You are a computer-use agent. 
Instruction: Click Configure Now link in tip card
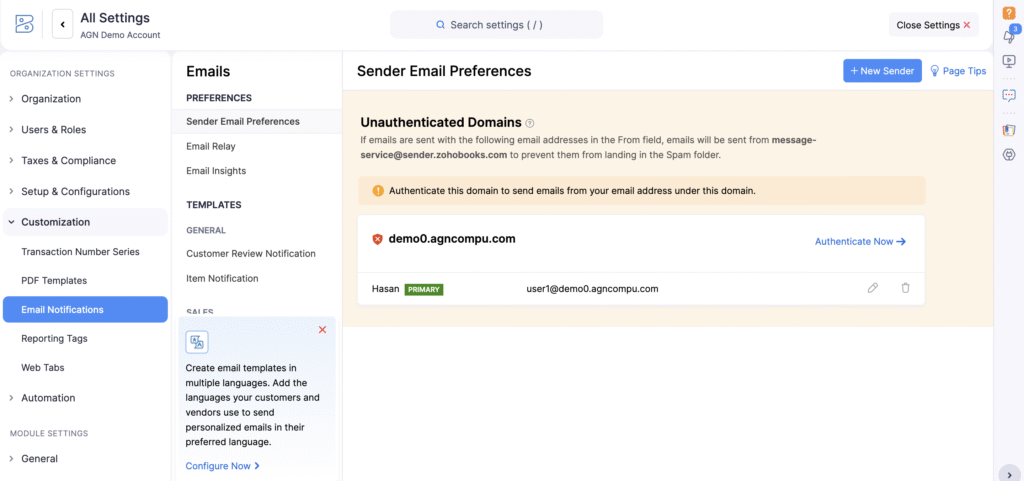coord(223,466)
